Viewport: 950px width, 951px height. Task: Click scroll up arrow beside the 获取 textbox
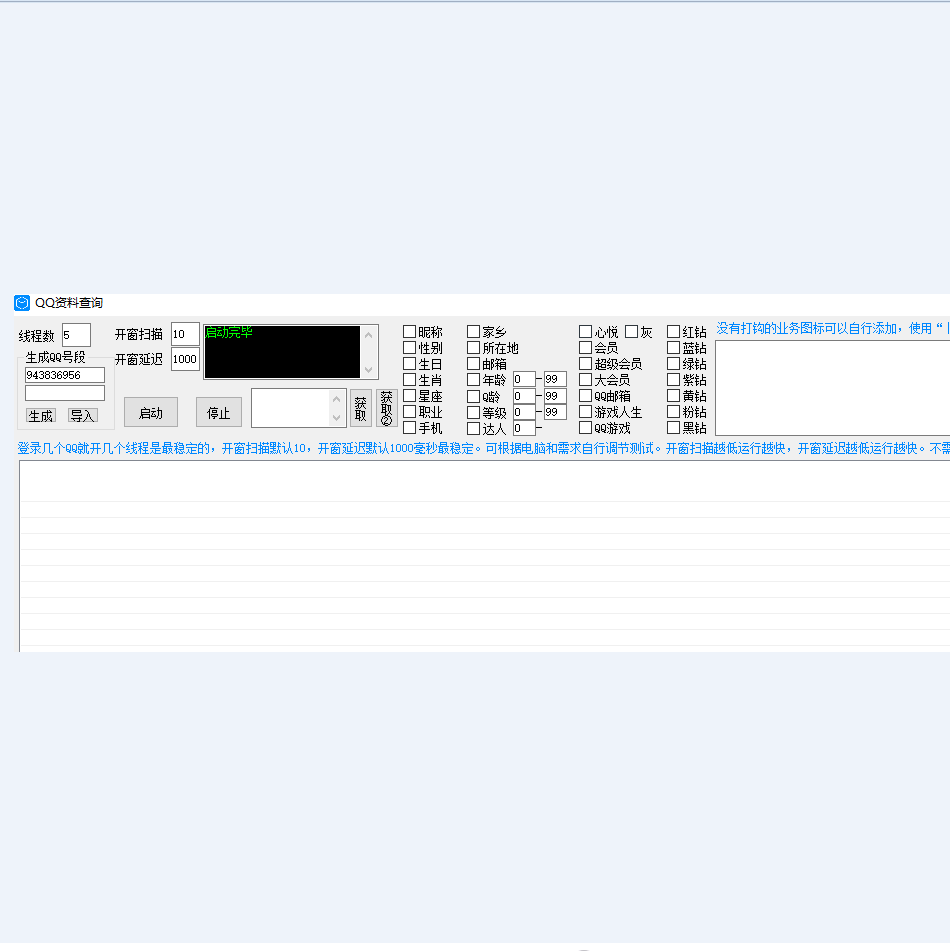(x=337, y=398)
